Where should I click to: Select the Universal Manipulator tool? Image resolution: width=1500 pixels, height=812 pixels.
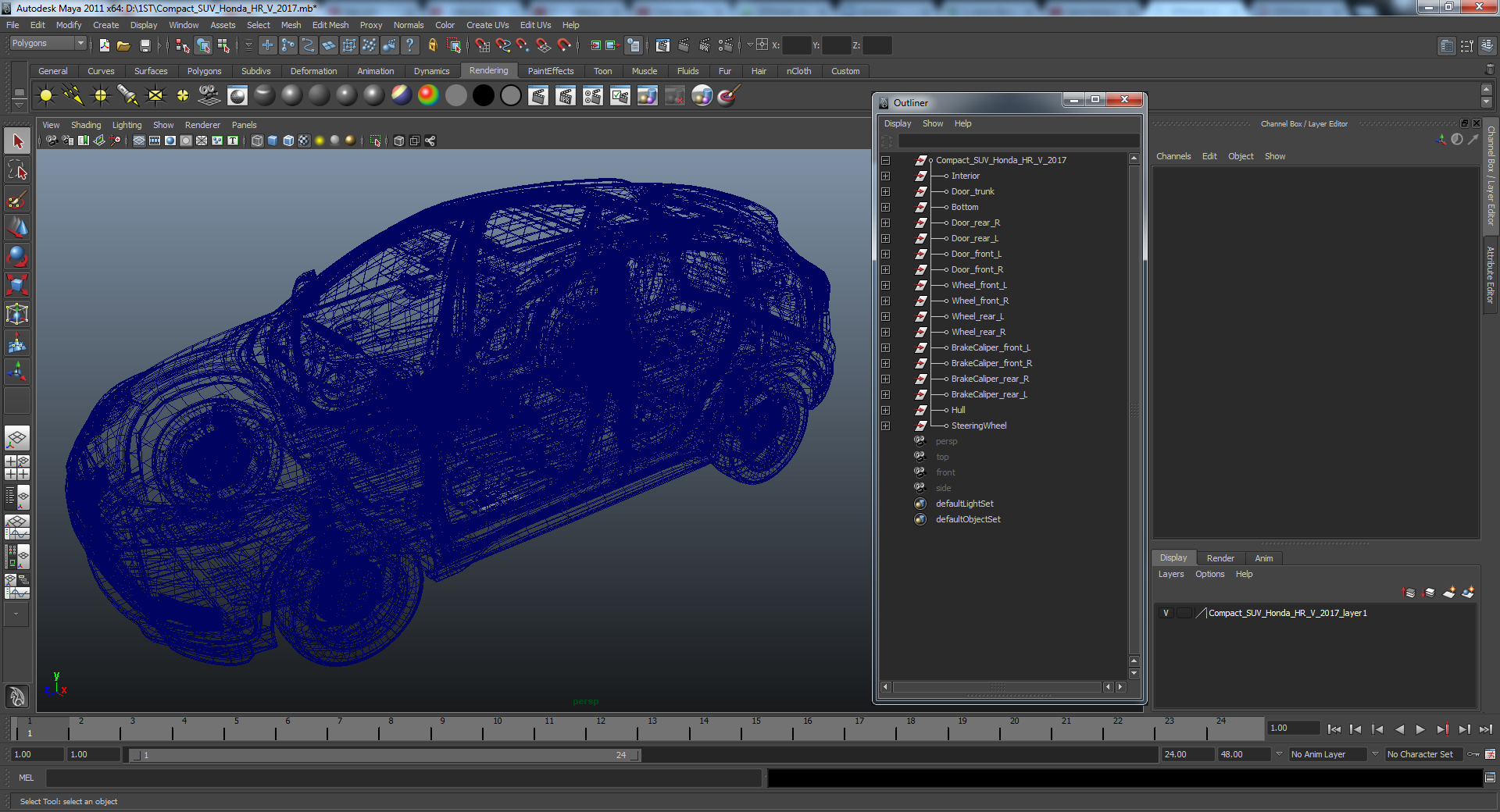17,315
